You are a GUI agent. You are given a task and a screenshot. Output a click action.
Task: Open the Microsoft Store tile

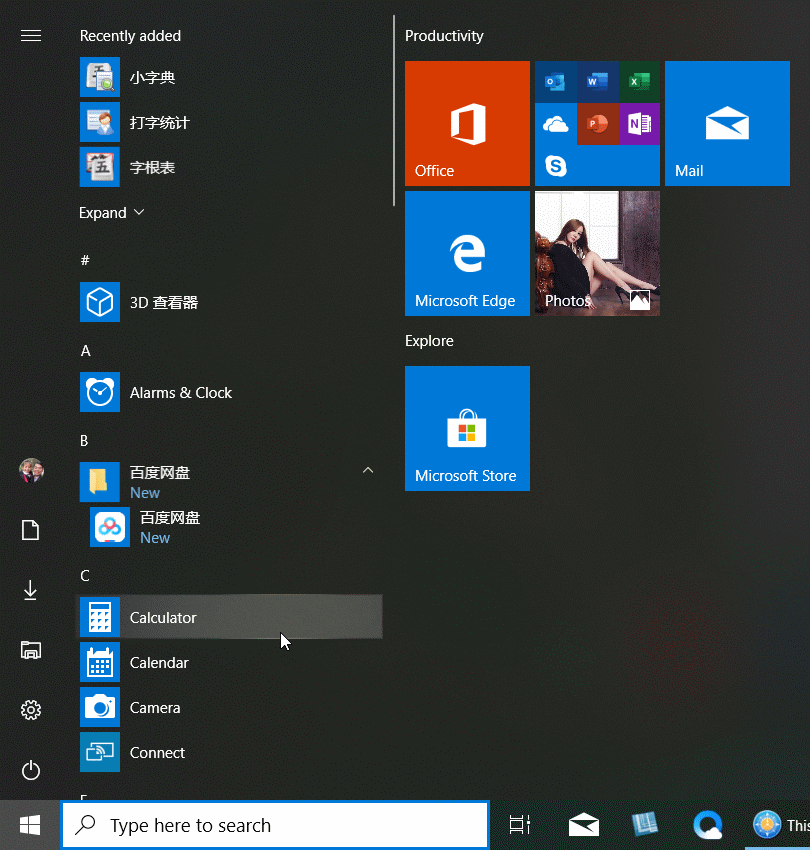click(x=467, y=429)
